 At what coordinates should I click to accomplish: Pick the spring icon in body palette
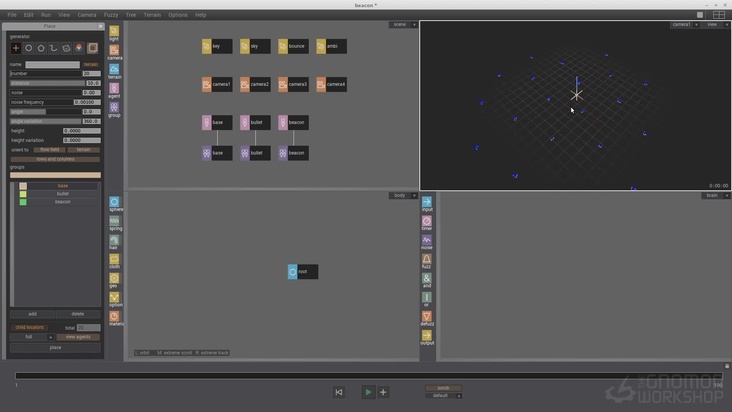click(114, 221)
